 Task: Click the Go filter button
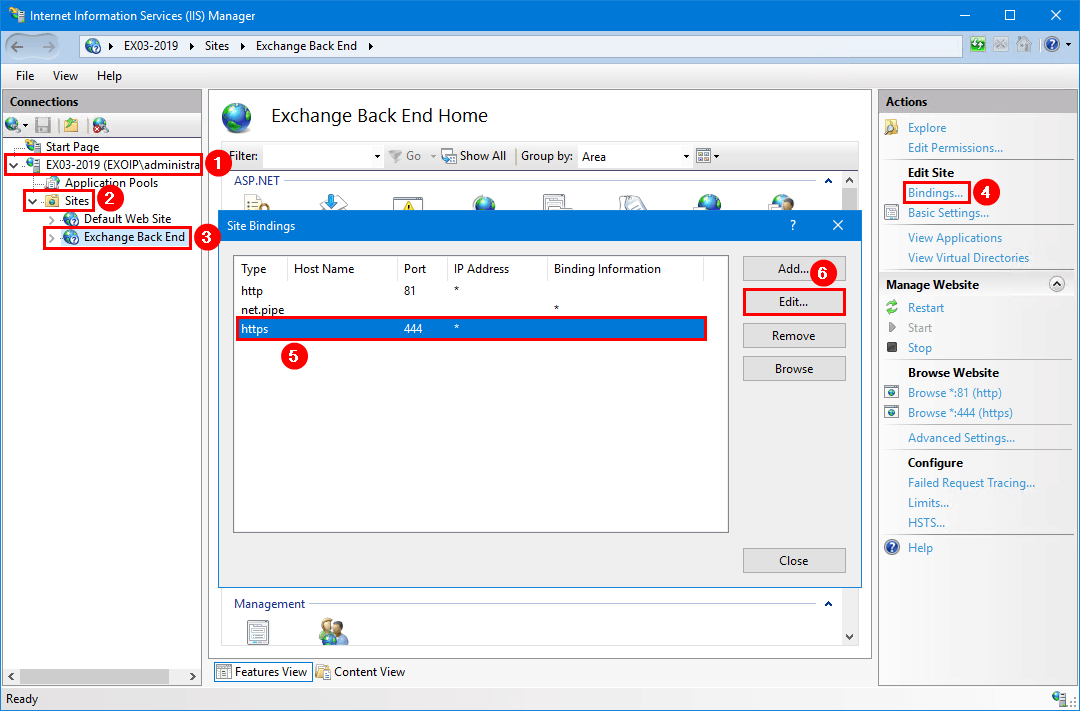coord(405,156)
